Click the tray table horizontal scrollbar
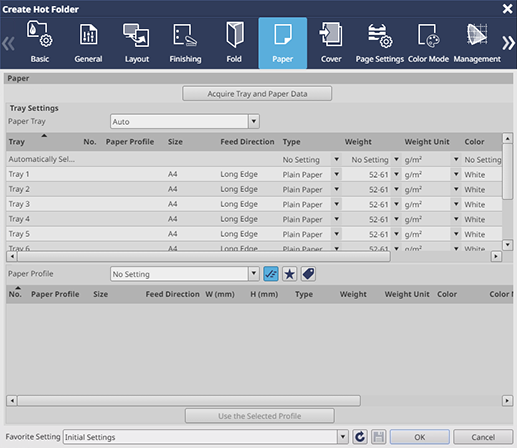 tap(204, 256)
